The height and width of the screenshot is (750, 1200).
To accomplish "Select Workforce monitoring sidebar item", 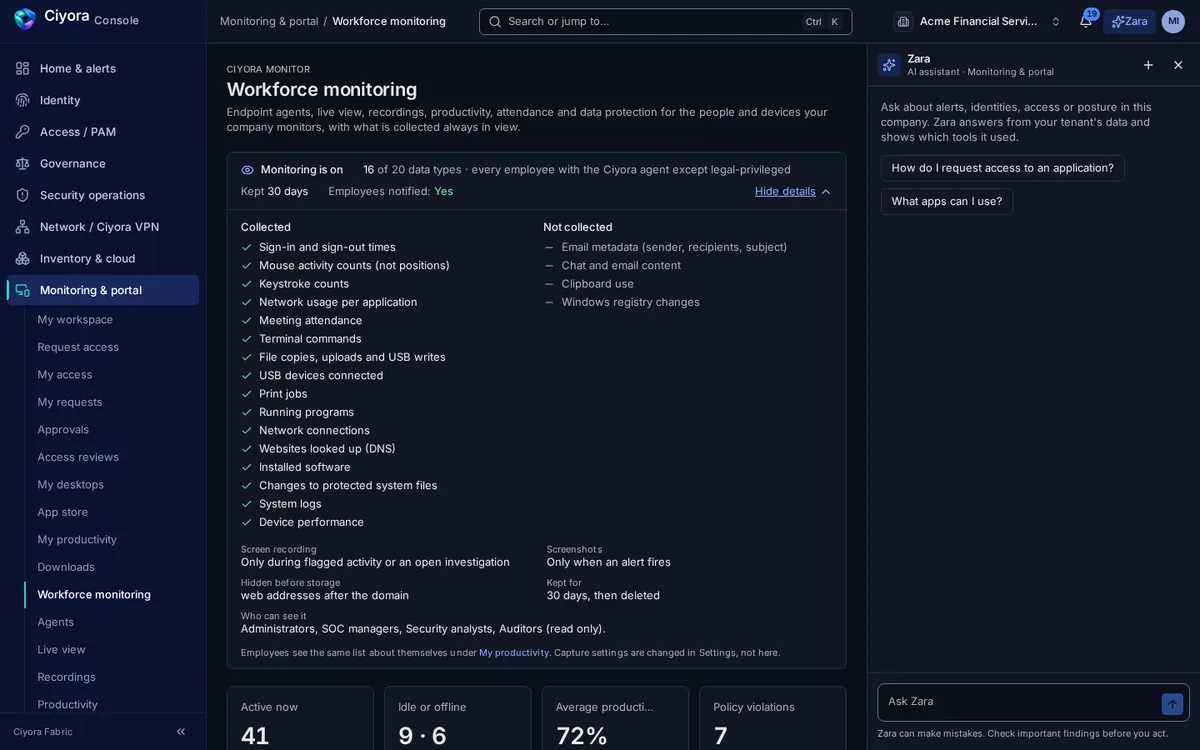I will pos(111,594).
